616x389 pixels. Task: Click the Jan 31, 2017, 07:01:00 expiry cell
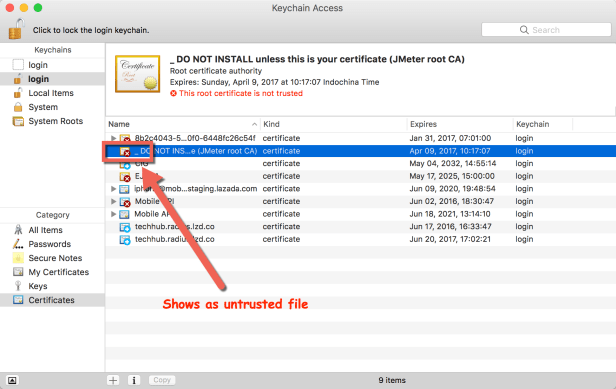(x=450, y=138)
